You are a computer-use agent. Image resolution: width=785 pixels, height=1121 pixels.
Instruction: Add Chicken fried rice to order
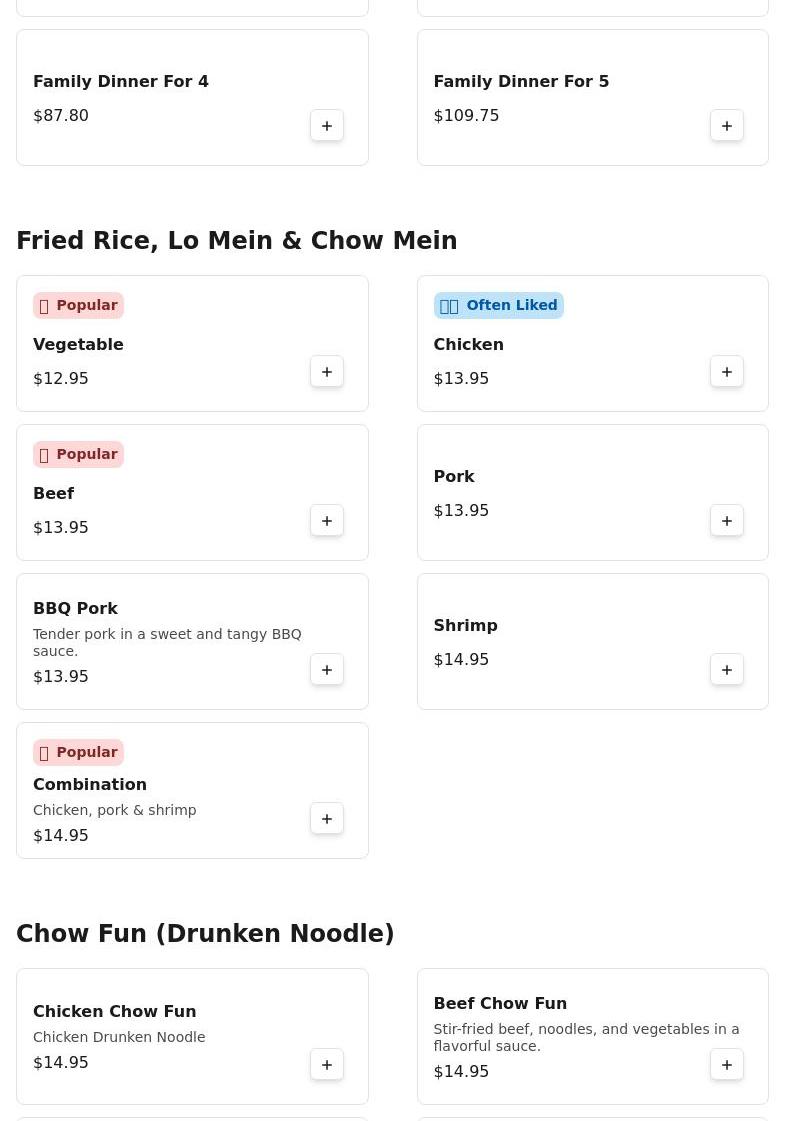pyautogui.click(x=727, y=372)
